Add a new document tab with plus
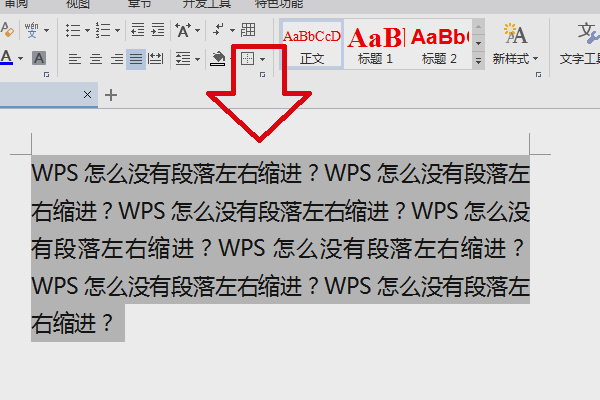600x400 pixels. coord(111,95)
